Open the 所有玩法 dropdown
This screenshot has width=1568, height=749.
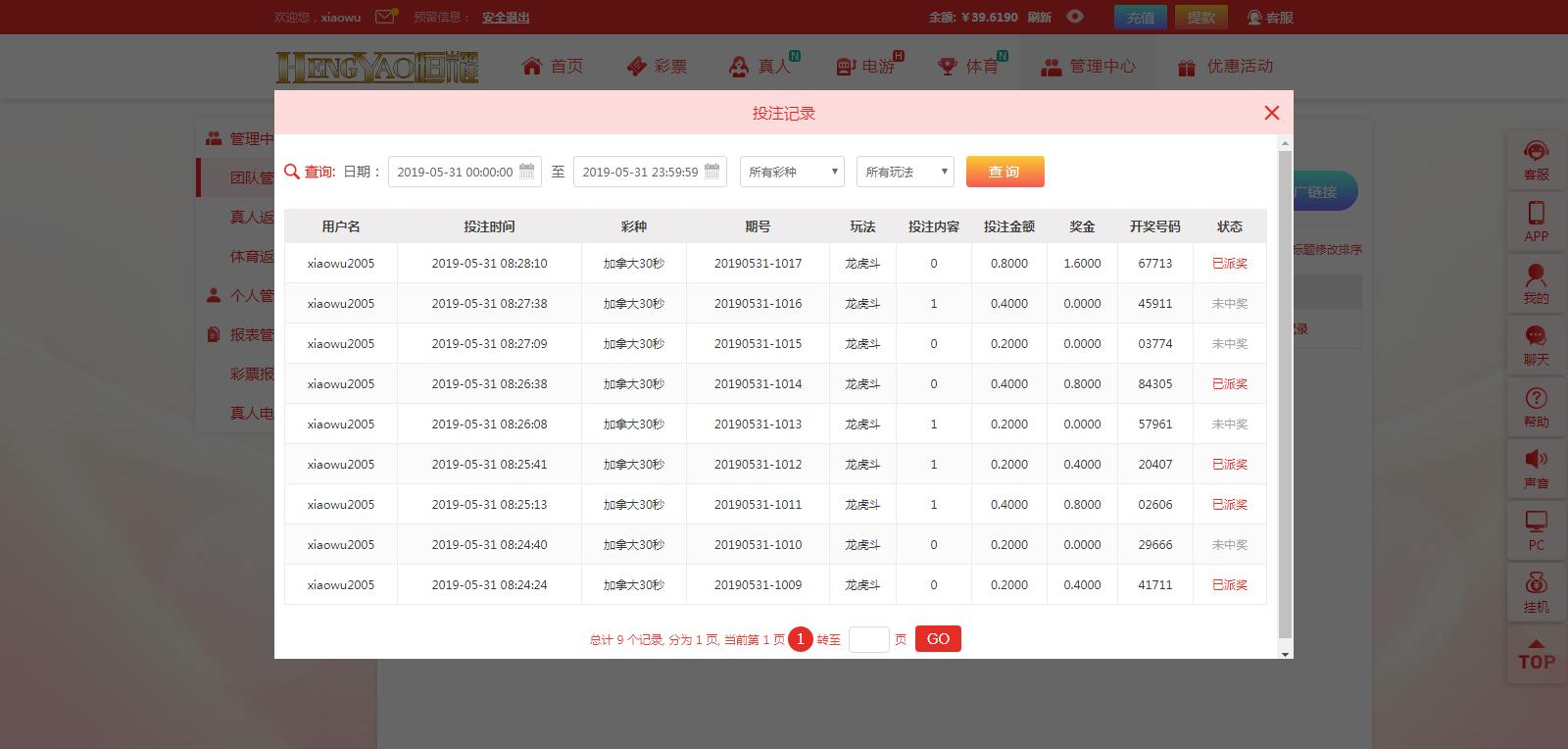pos(905,172)
